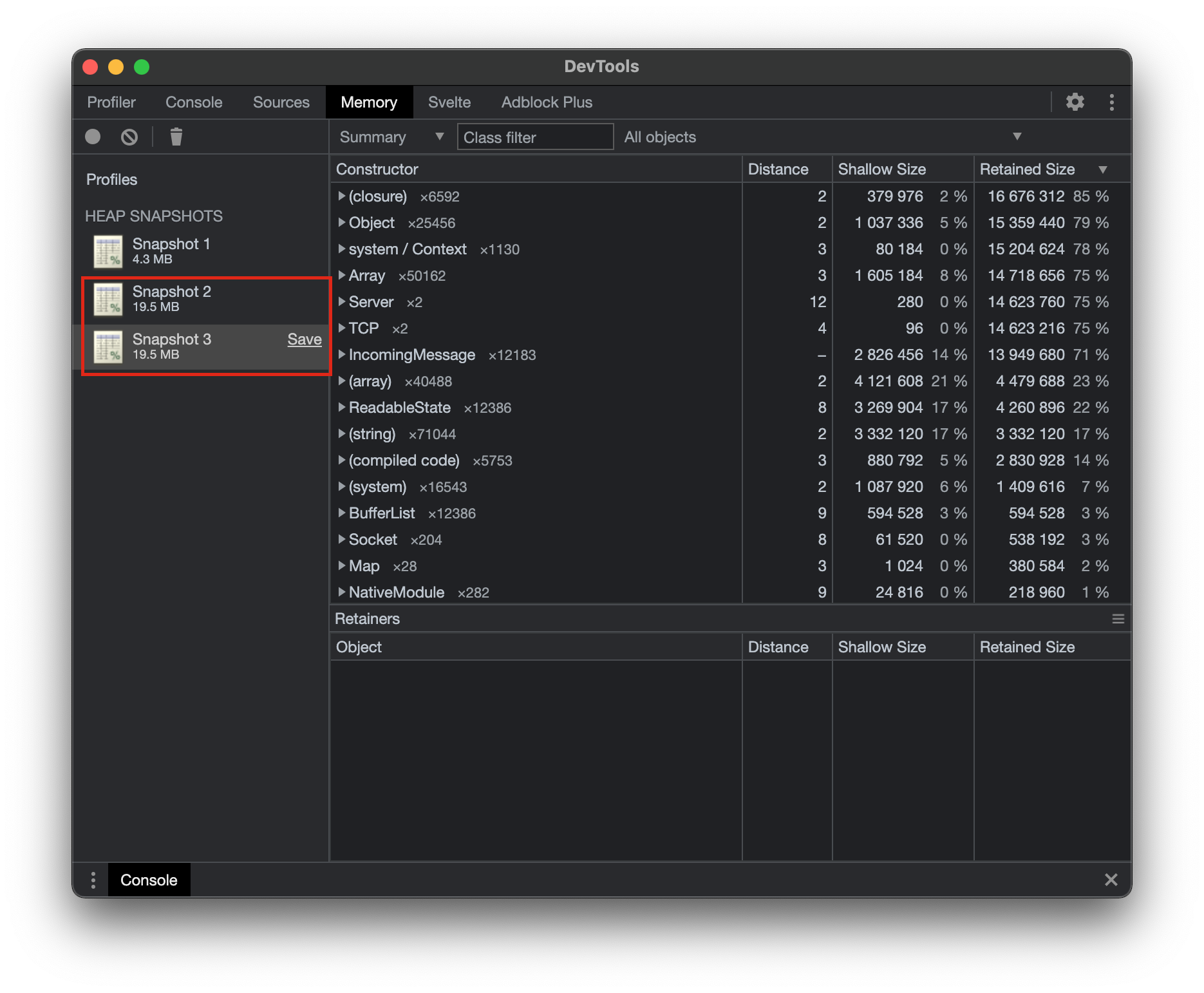
Task: Switch to the Profiler tab
Action: point(111,102)
